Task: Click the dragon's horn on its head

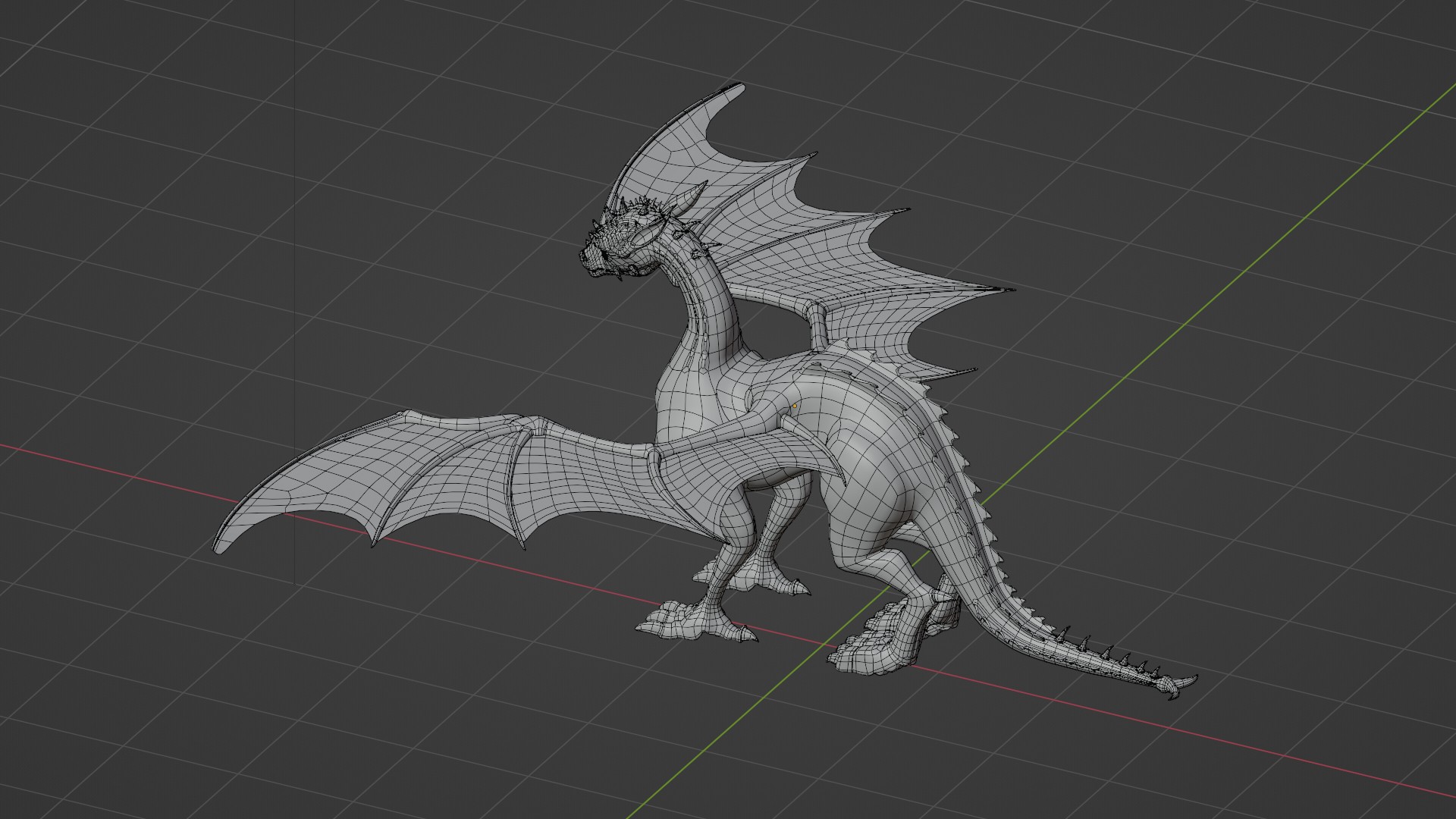Action: 686,202
